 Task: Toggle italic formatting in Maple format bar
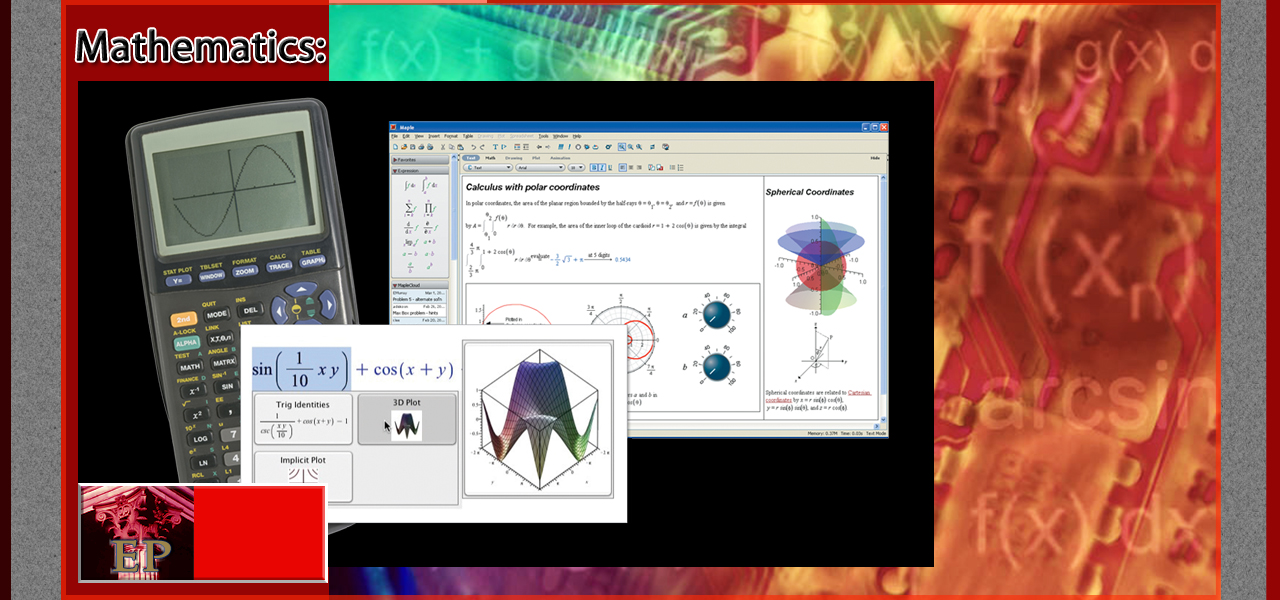tap(602, 168)
